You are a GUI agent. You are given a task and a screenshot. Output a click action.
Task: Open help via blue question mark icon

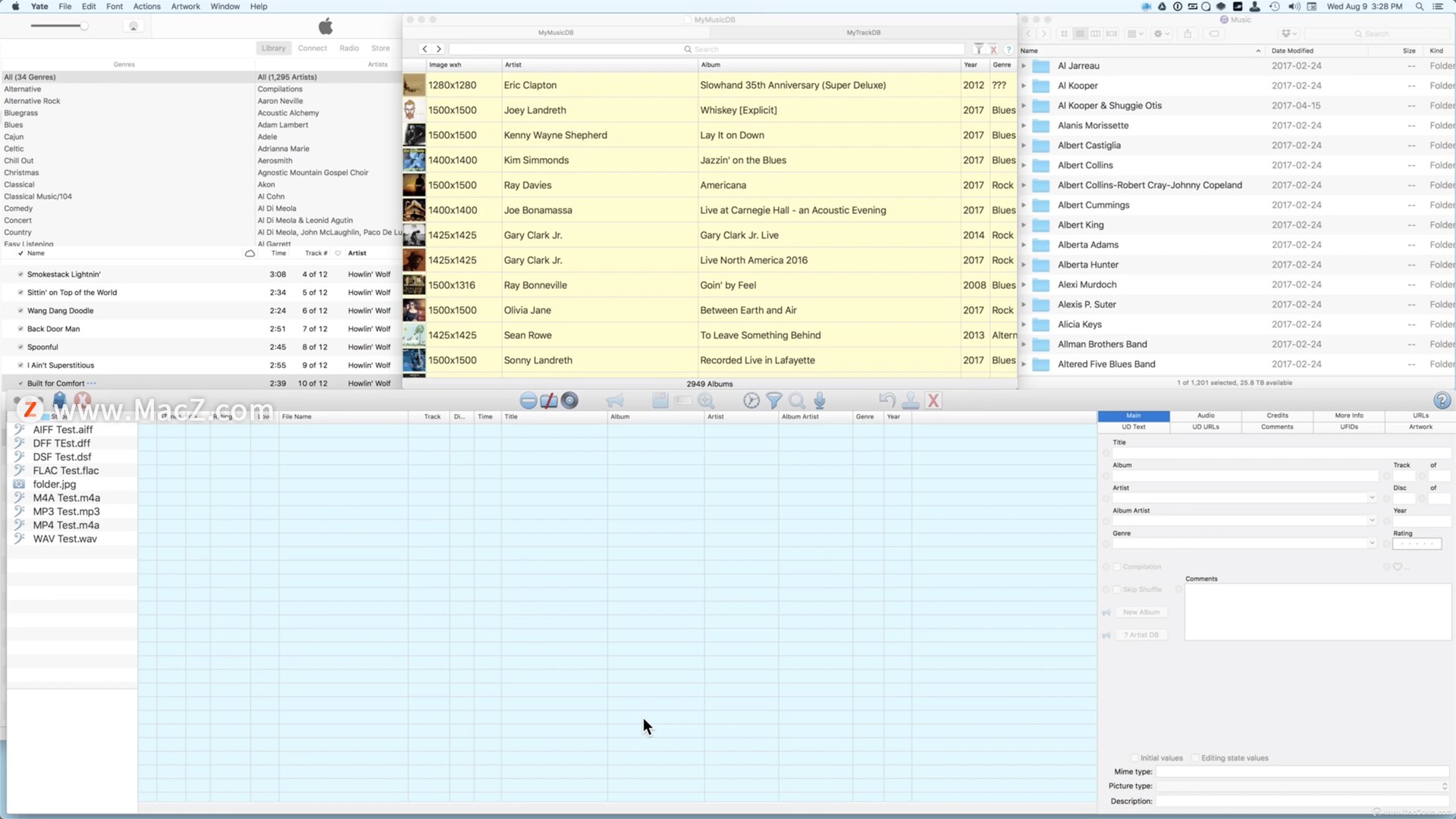(1442, 400)
